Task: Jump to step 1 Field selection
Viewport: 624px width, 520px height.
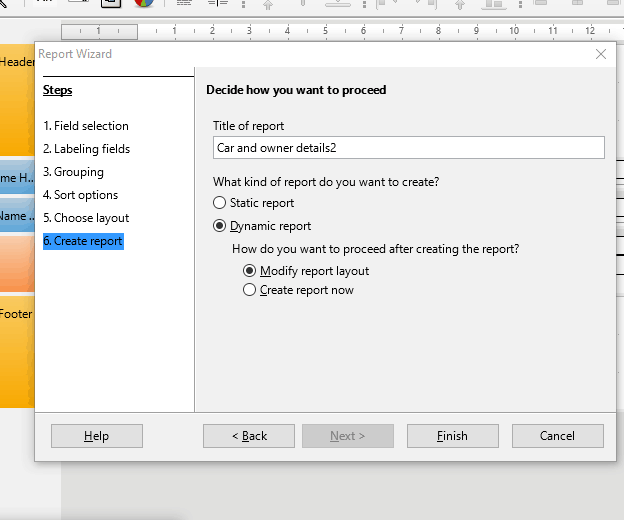Action: pyautogui.click(x=86, y=126)
